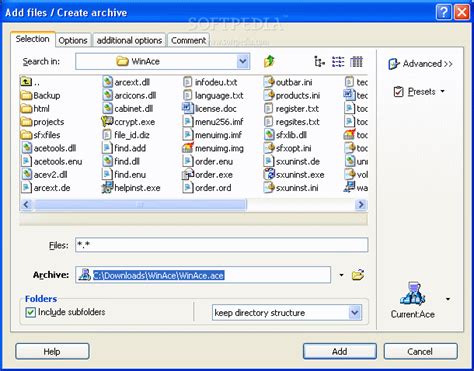Select the cabinet.dll file

(x=127, y=109)
